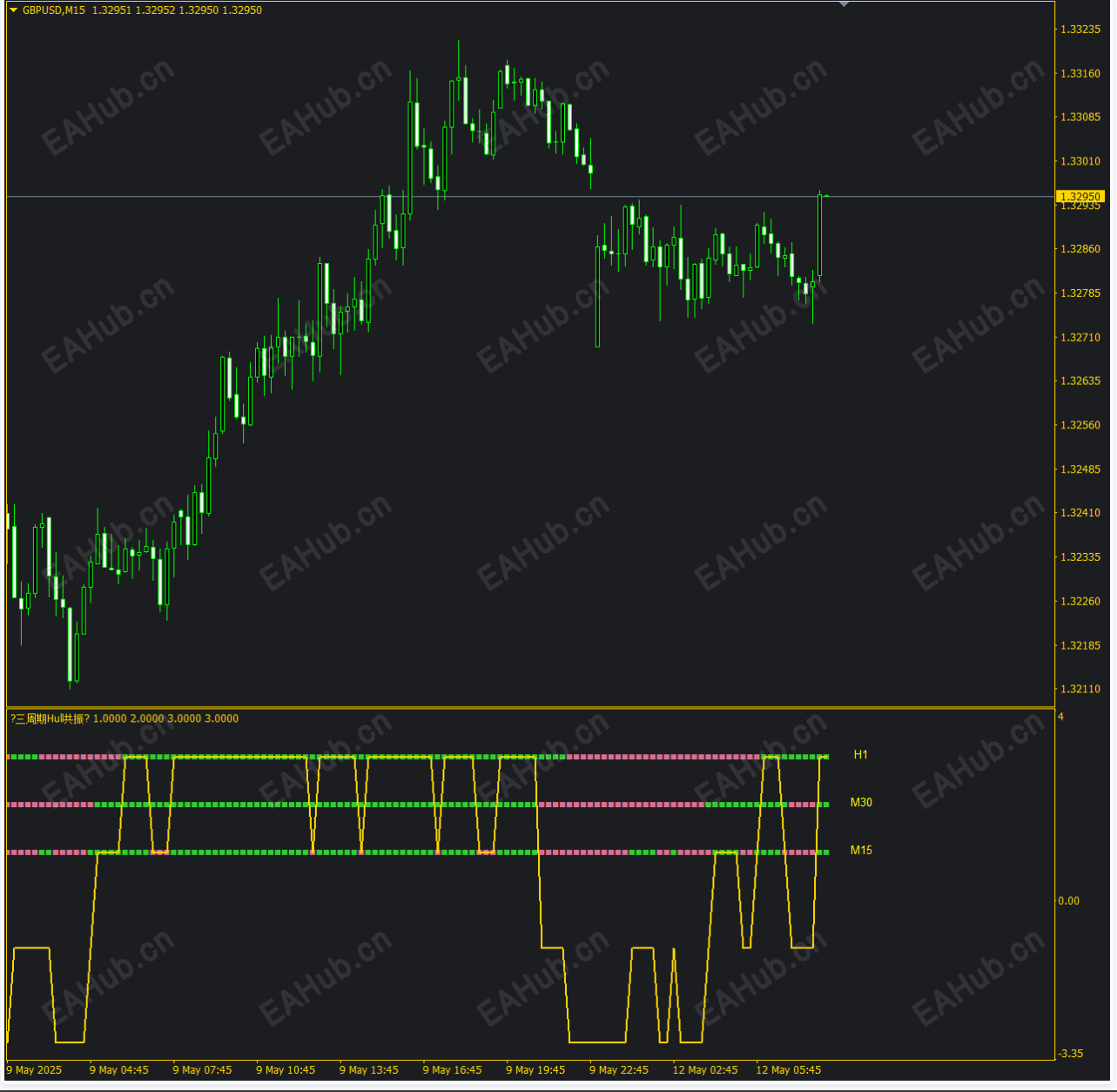
Task: Click the 9 May 16:45 time label
Action: [x=452, y=1070]
